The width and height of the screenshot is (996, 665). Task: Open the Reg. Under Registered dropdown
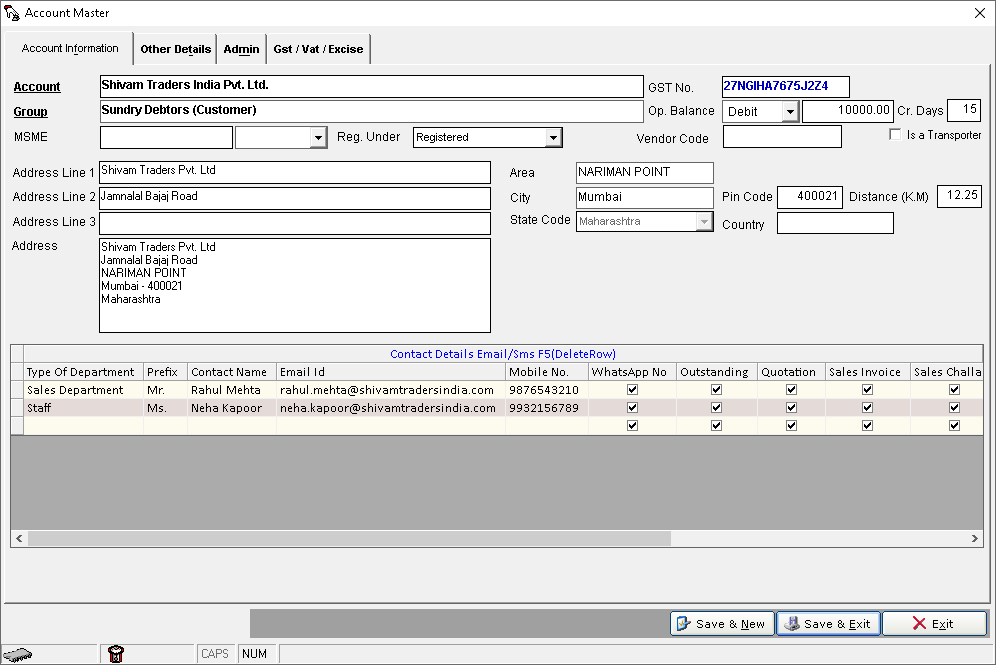tap(554, 137)
